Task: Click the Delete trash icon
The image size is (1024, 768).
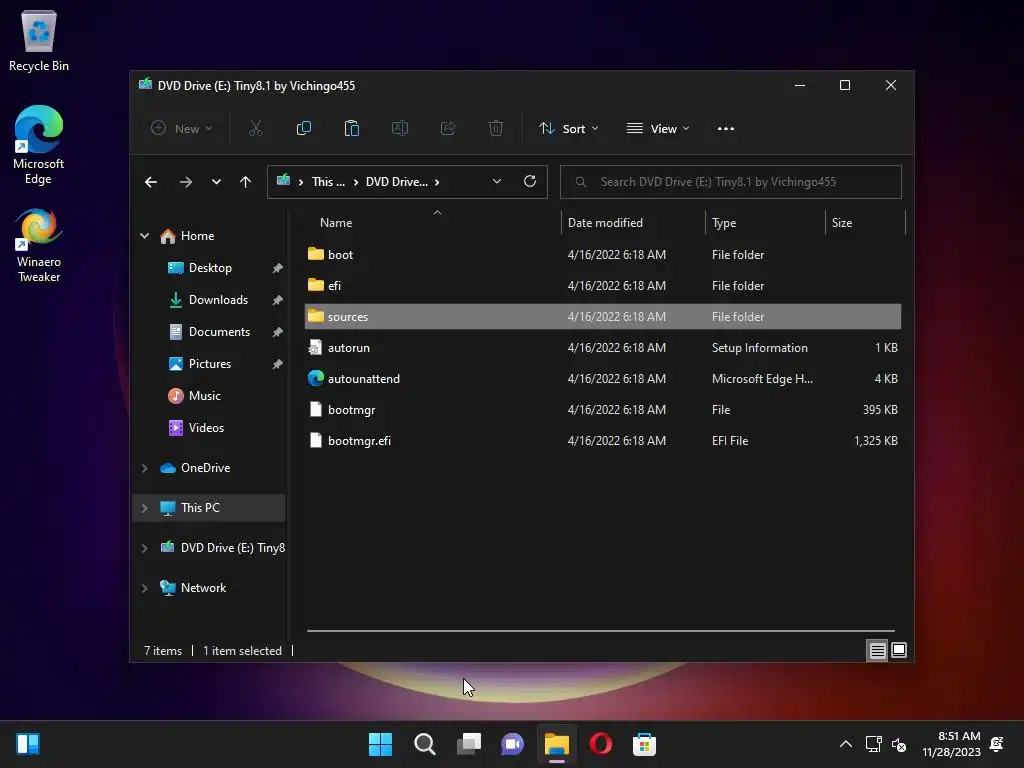Action: coord(496,129)
